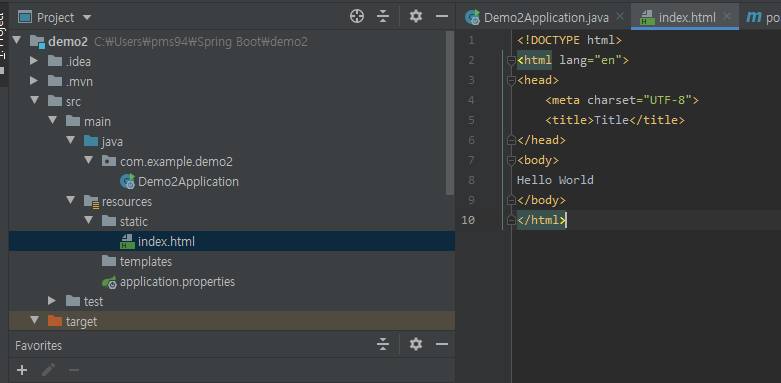Fold the body tag at line 7
The height and width of the screenshot is (383, 781).
point(511,160)
